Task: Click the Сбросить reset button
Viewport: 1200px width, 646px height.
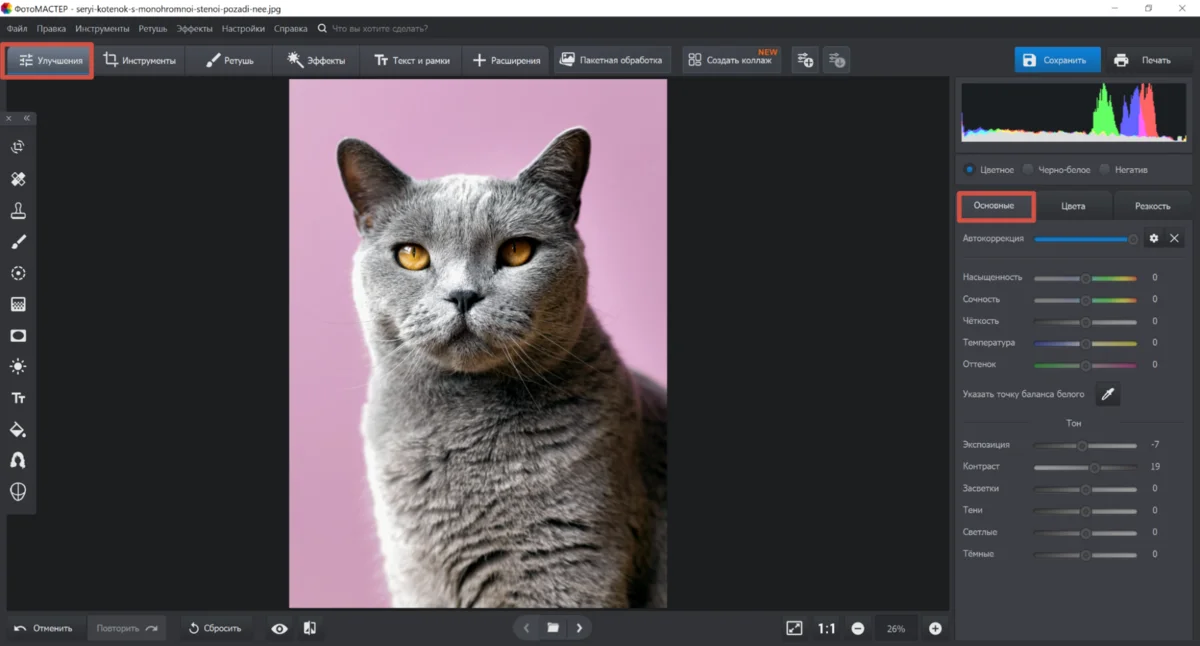Action: pyautogui.click(x=215, y=628)
